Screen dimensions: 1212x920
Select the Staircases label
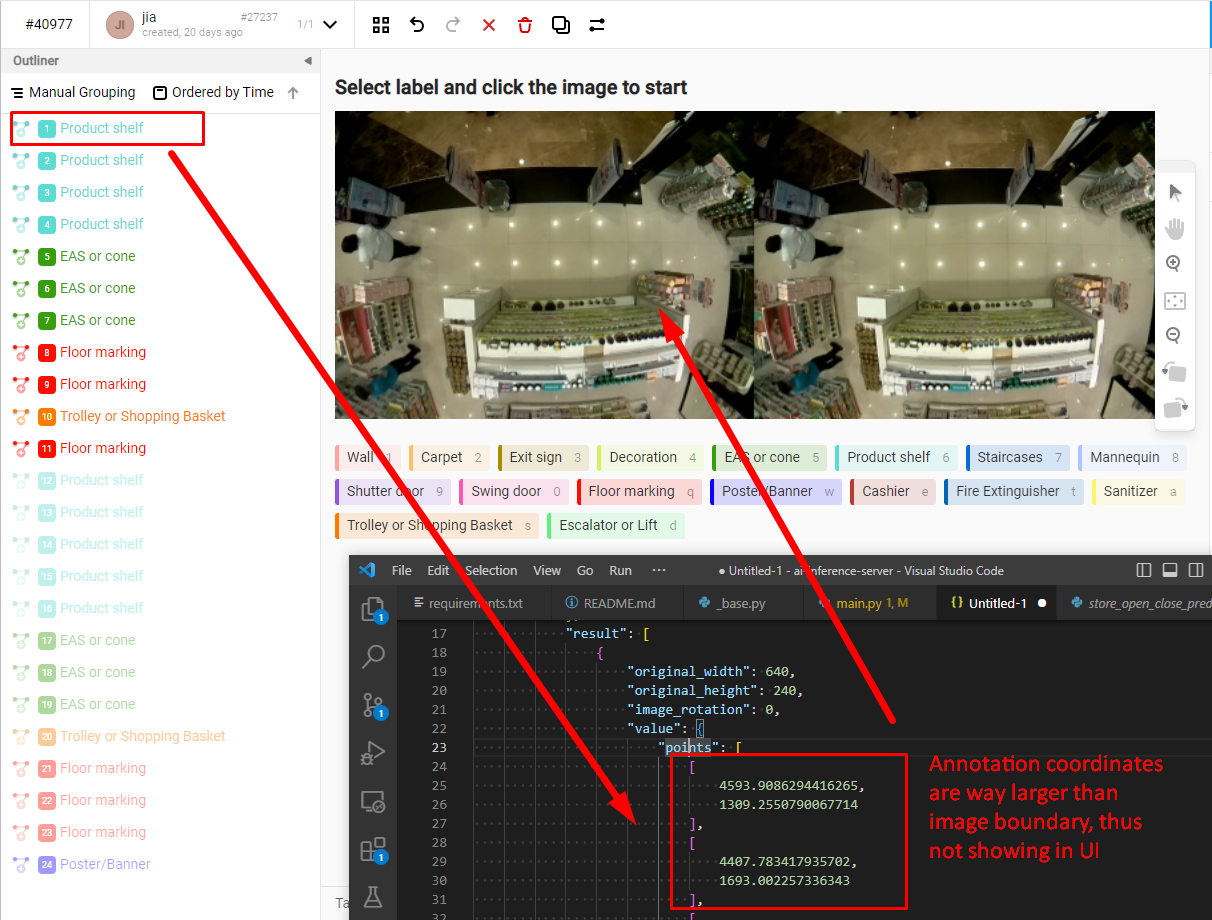point(1017,457)
